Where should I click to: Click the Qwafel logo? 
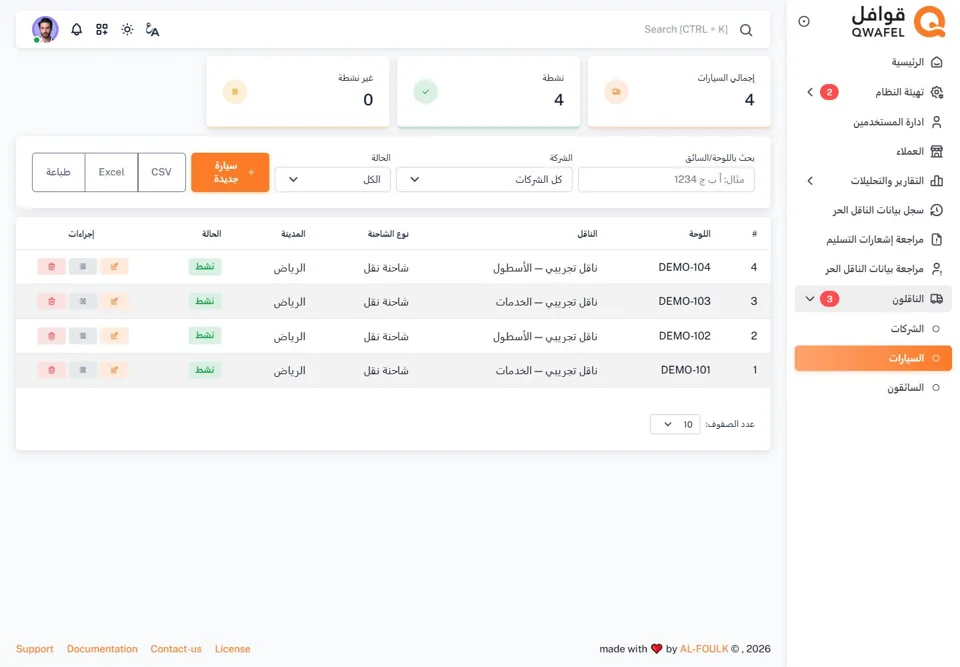point(898,23)
